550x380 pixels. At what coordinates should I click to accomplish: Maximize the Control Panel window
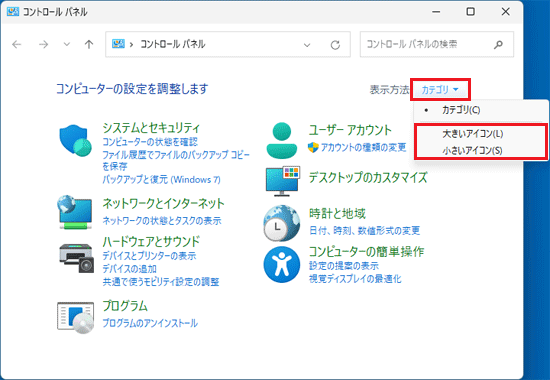pyautogui.click(x=470, y=12)
